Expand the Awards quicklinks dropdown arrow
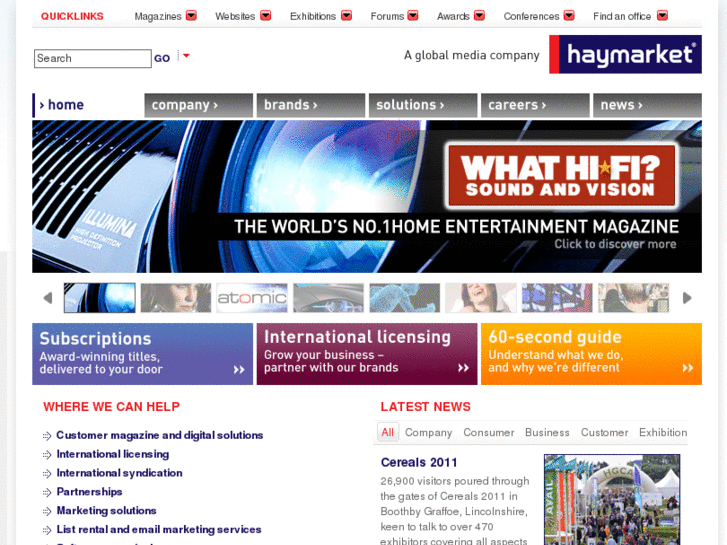 point(479,16)
